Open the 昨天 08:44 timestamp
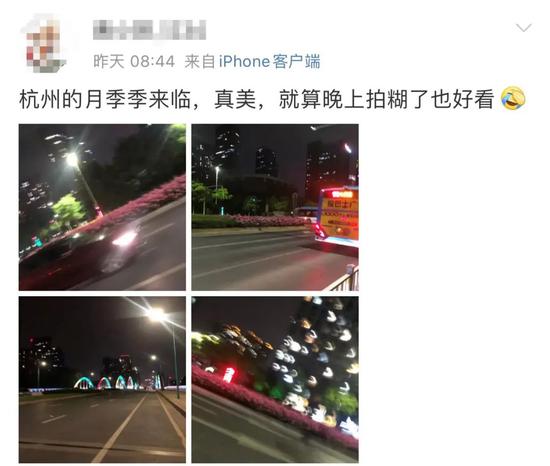 click(134, 62)
